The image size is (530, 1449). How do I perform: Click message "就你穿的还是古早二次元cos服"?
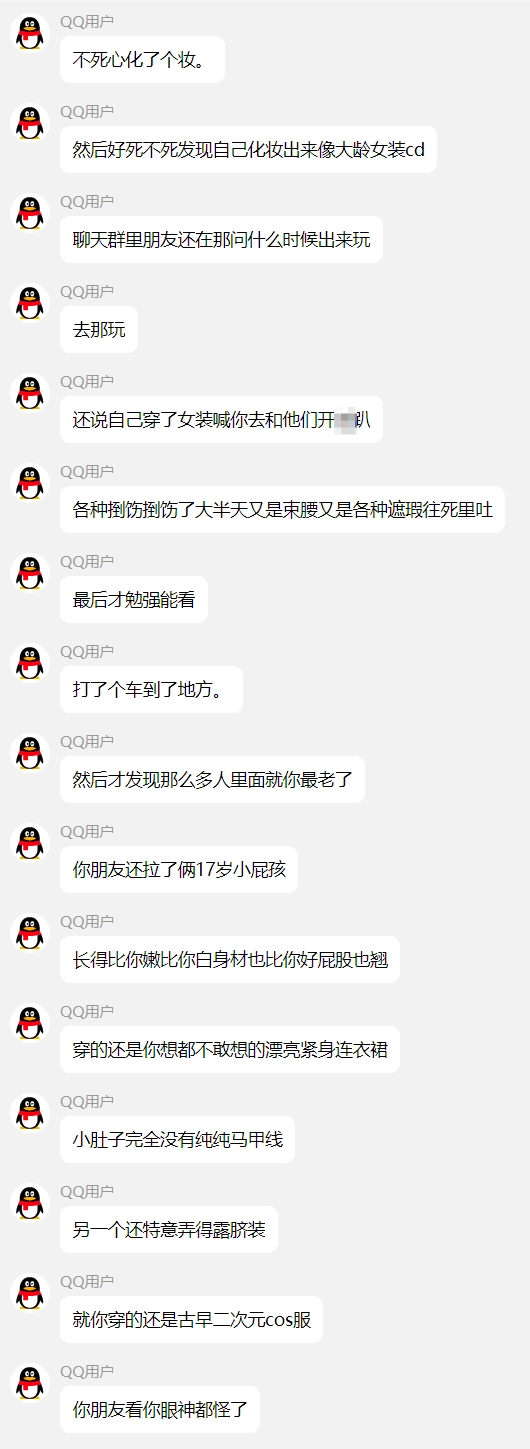click(192, 1320)
